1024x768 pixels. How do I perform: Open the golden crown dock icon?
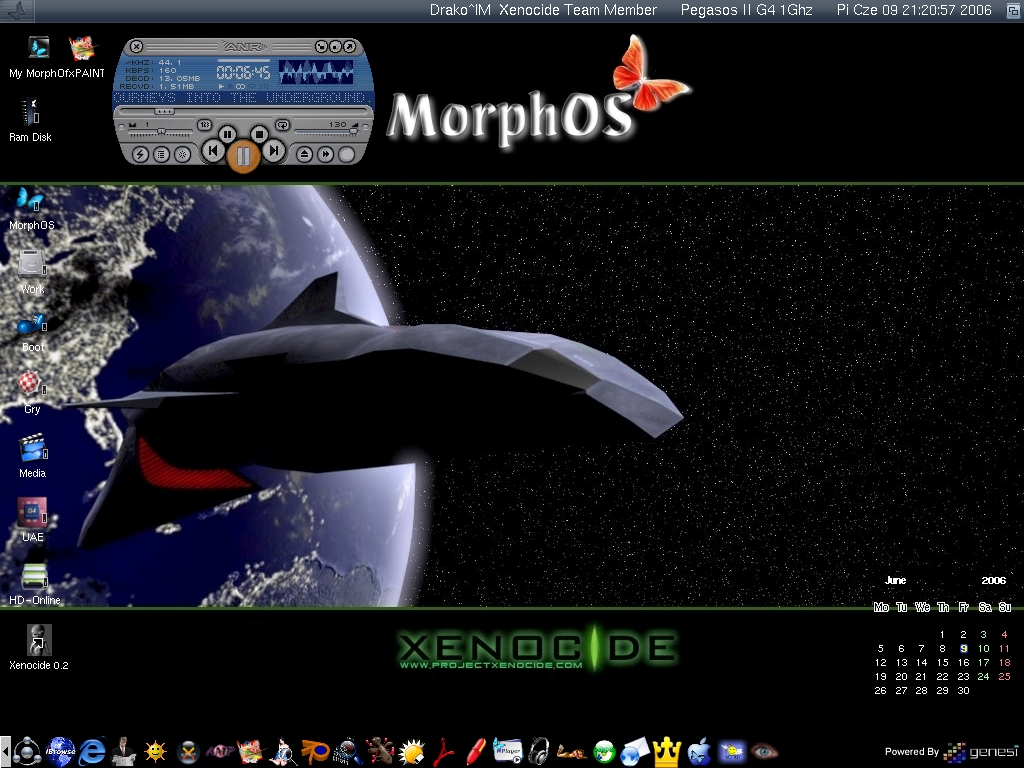(x=667, y=752)
